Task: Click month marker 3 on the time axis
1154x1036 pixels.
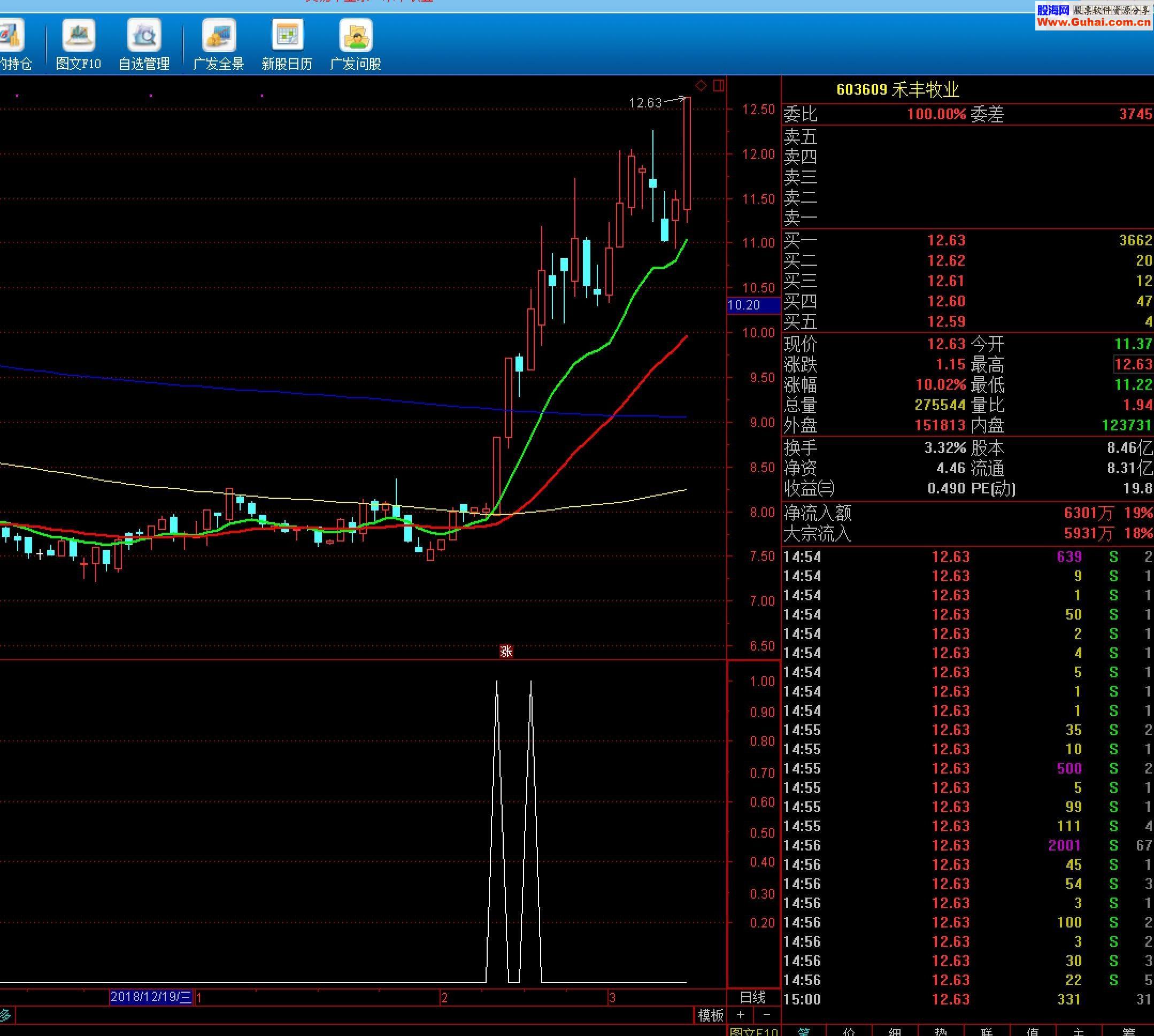Action: click(612, 998)
